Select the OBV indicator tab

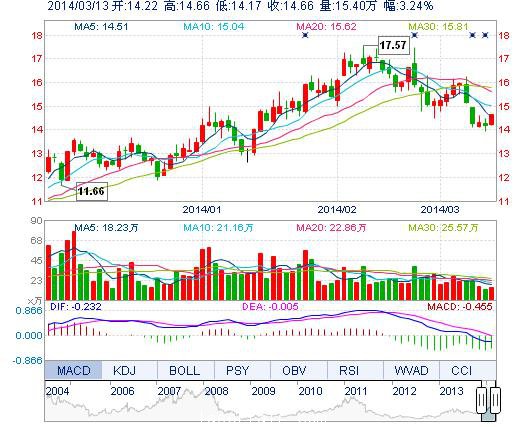[294, 370]
